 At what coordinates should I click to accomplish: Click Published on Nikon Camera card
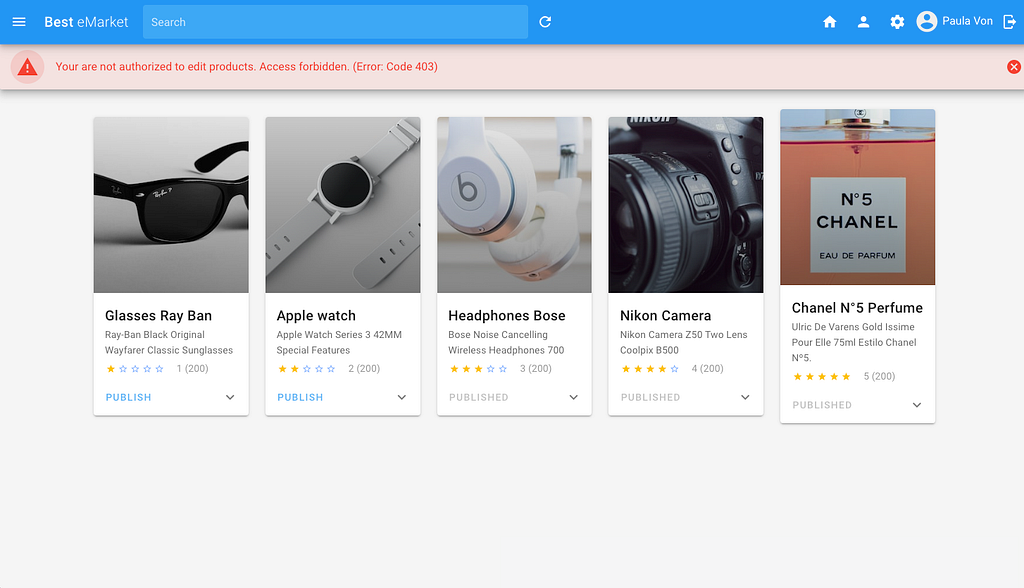pyautogui.click(x=650, y=397)
